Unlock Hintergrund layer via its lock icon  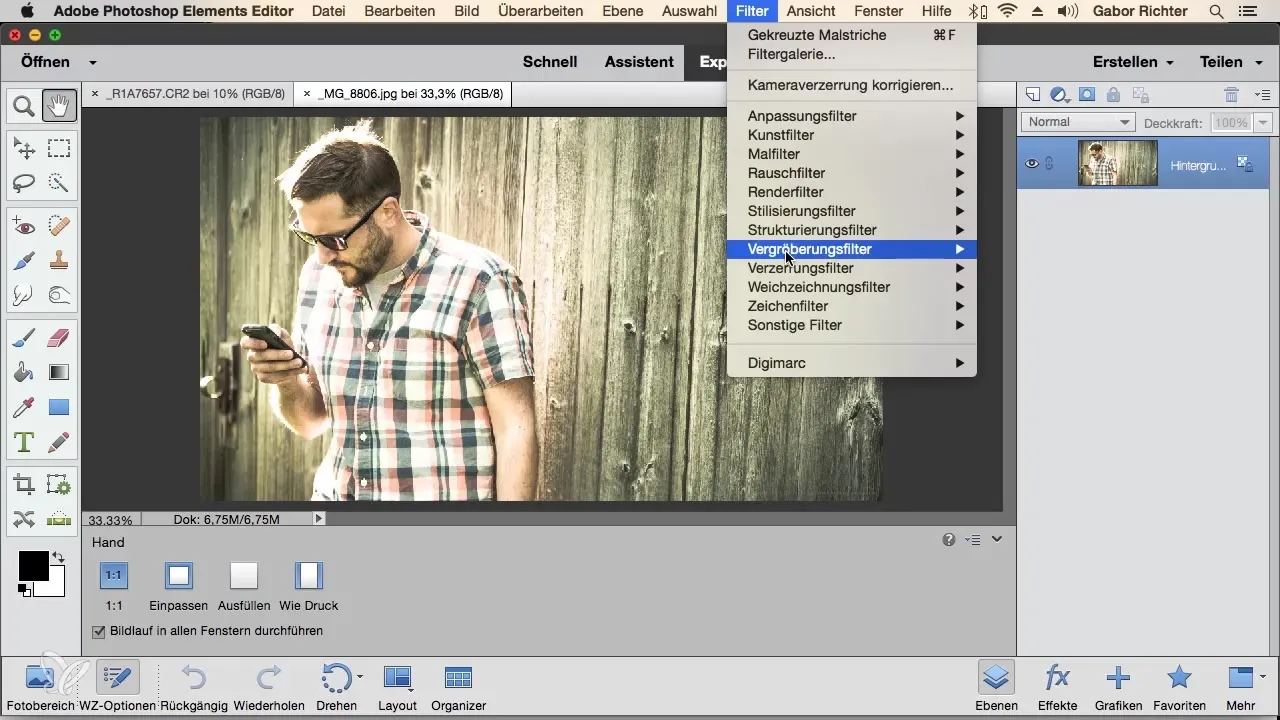pos(1245,163)
